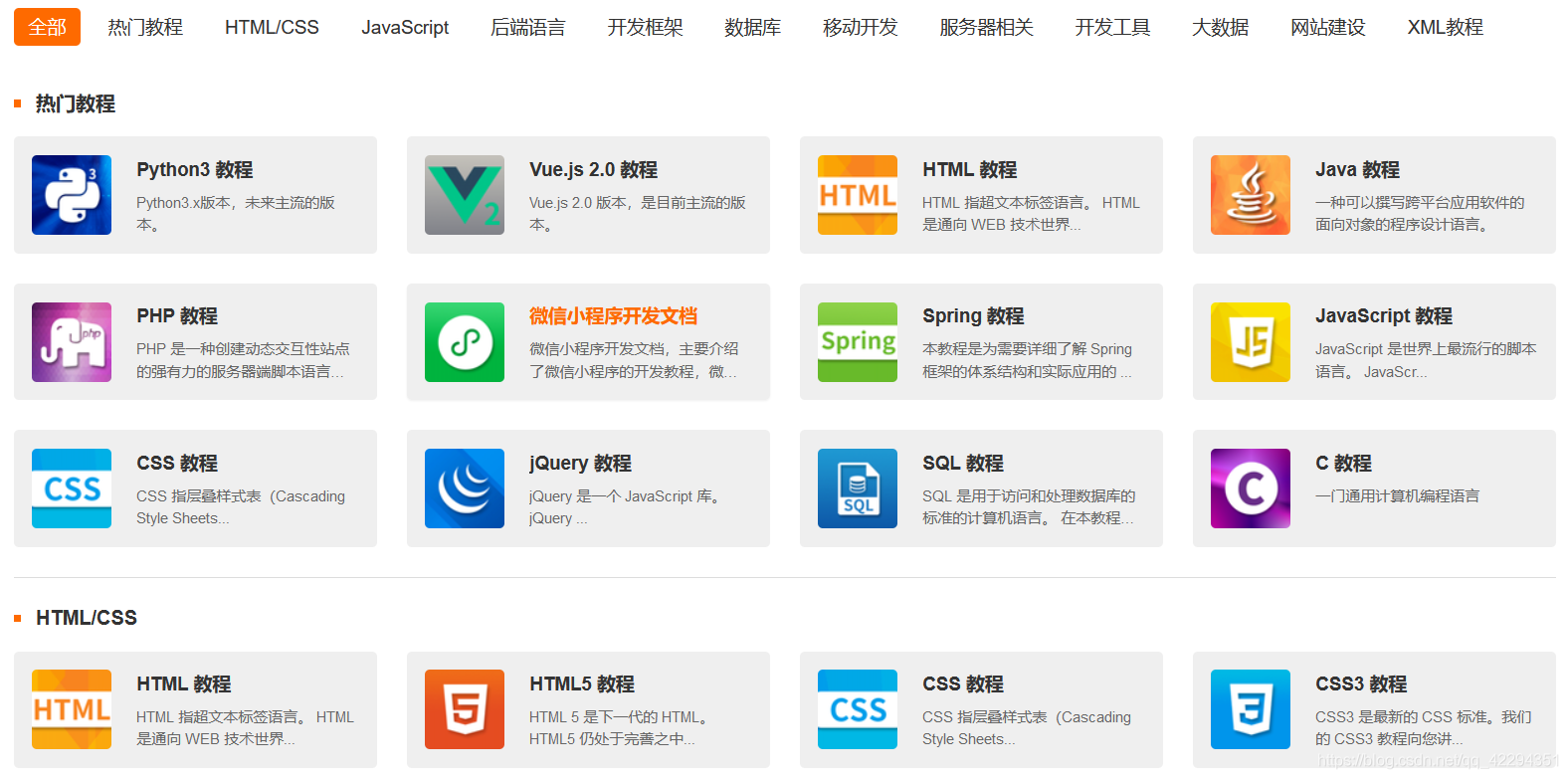
Task: Click the HTML5 教程 title link
Action: (582, 684)
